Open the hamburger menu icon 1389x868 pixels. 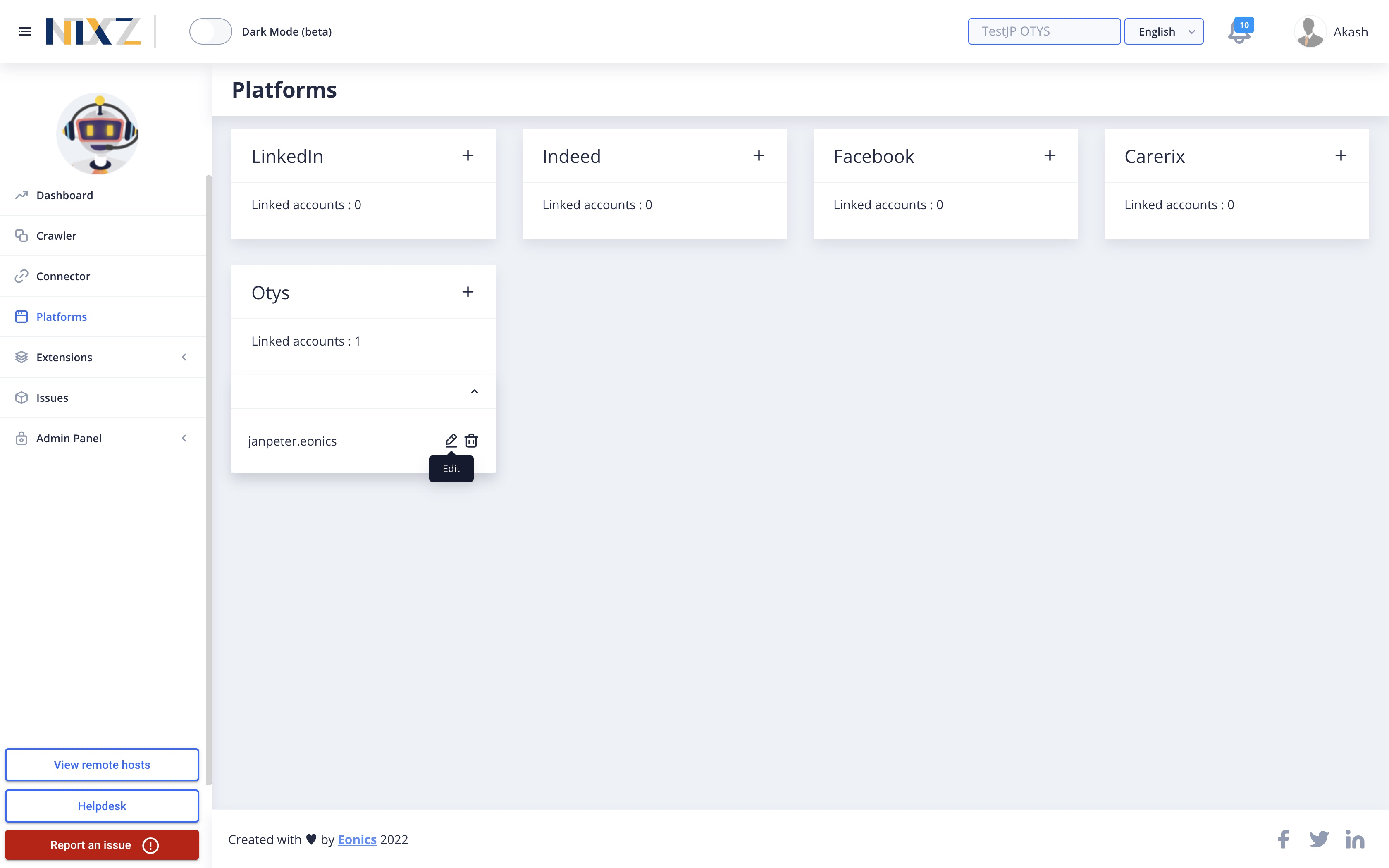pyautogui.click(x=25, y=31)
